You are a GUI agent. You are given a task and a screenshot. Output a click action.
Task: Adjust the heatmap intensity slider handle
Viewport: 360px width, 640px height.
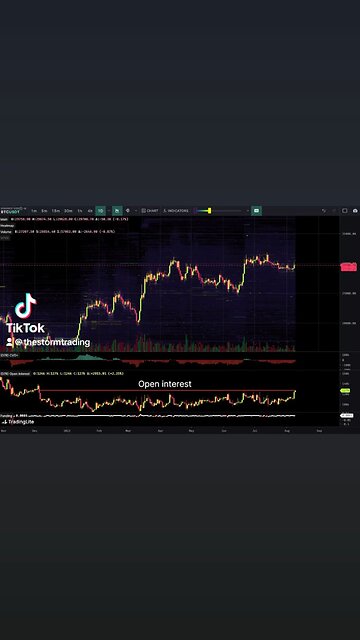tap(209, 211)
